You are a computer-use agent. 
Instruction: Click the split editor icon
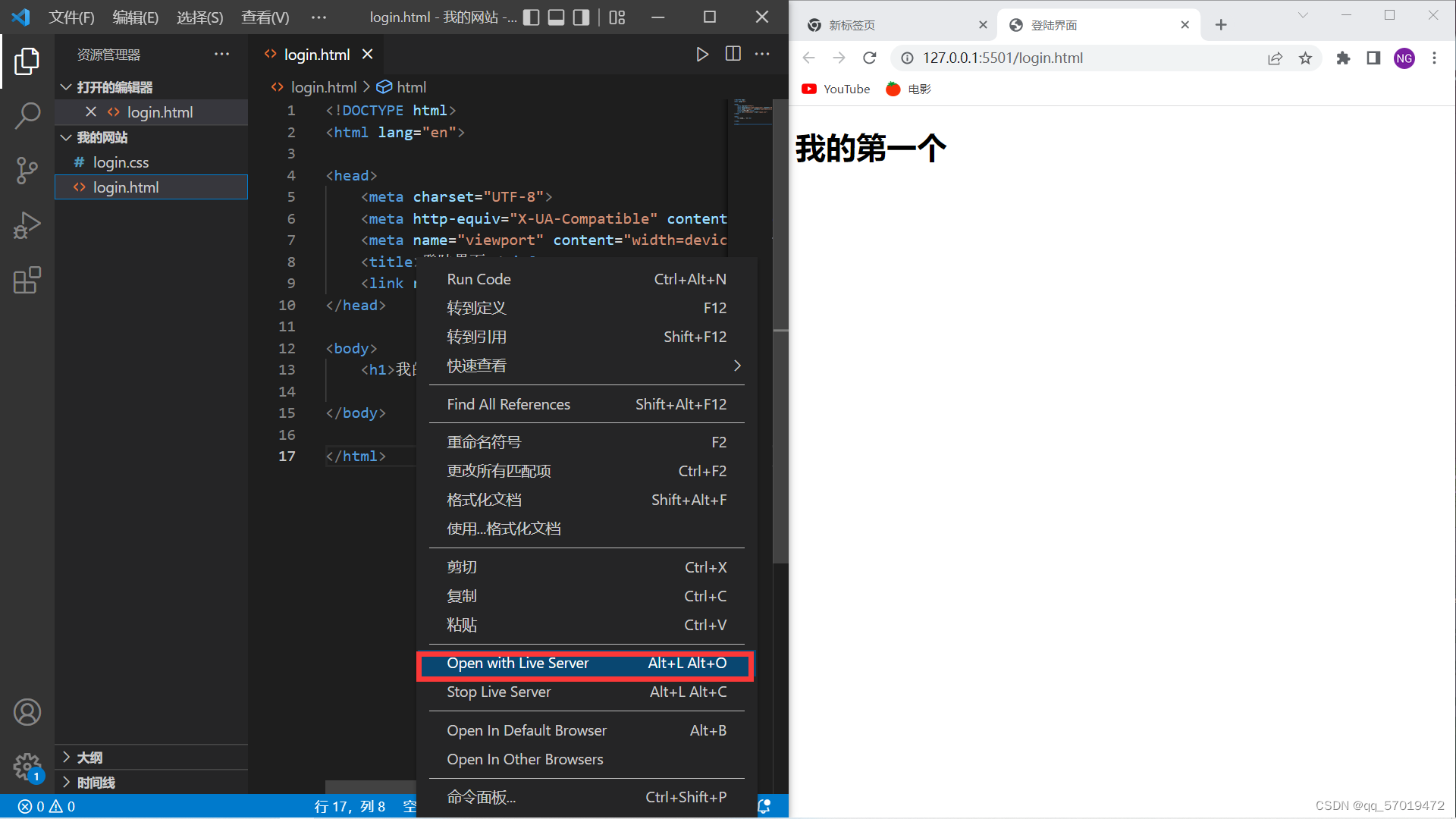pyautogui.click(x=733, y=55)
